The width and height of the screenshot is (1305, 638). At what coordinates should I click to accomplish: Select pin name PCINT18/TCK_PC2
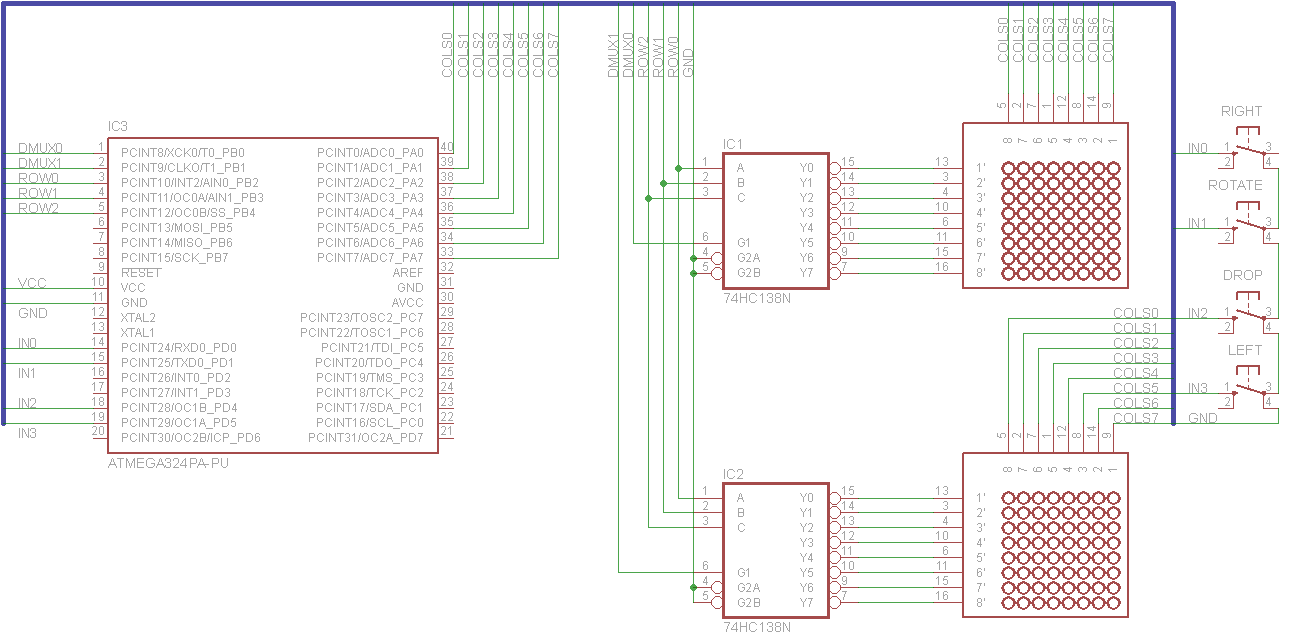coord(369,392)
